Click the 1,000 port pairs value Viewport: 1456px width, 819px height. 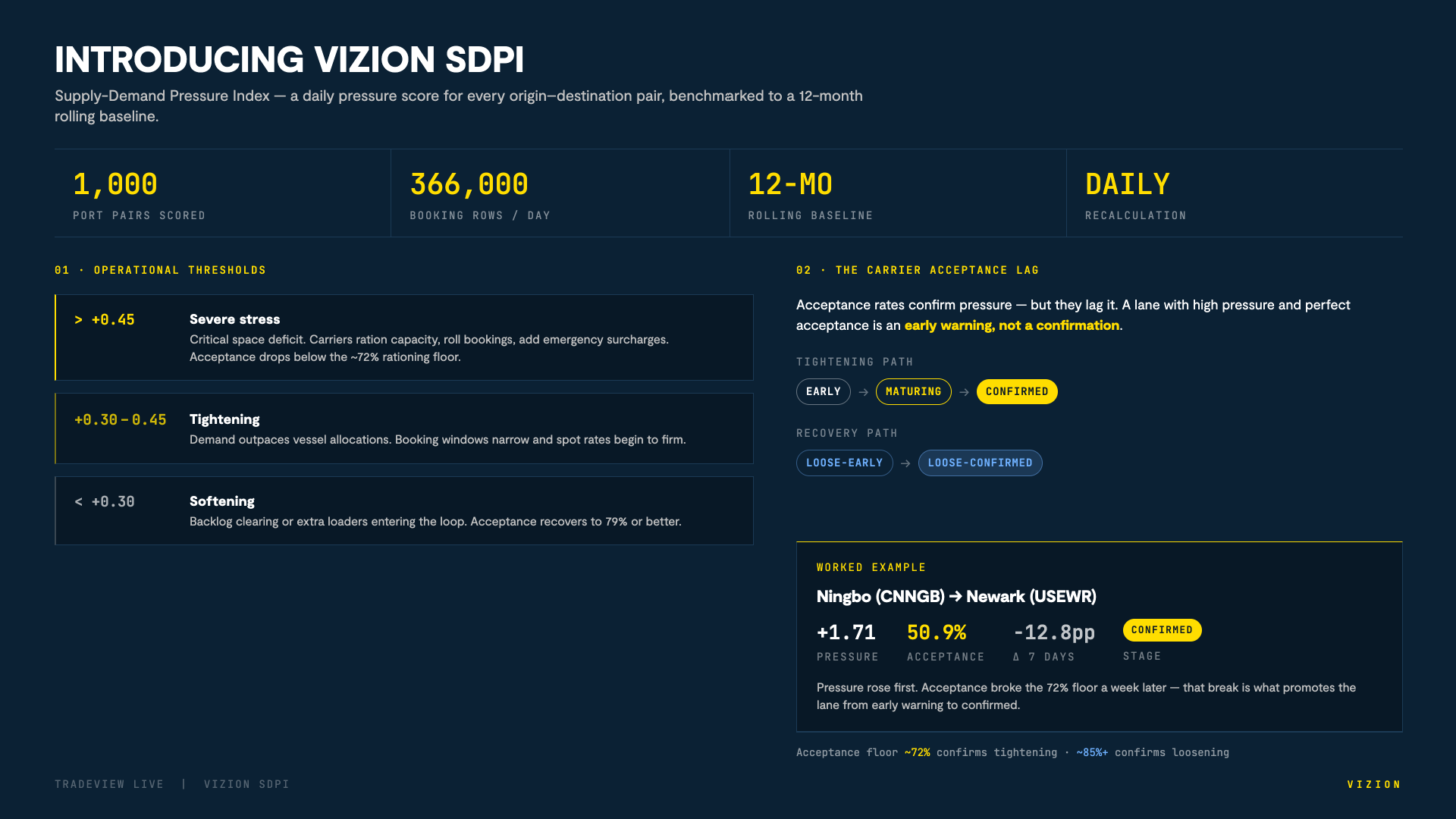pos(115,184)
